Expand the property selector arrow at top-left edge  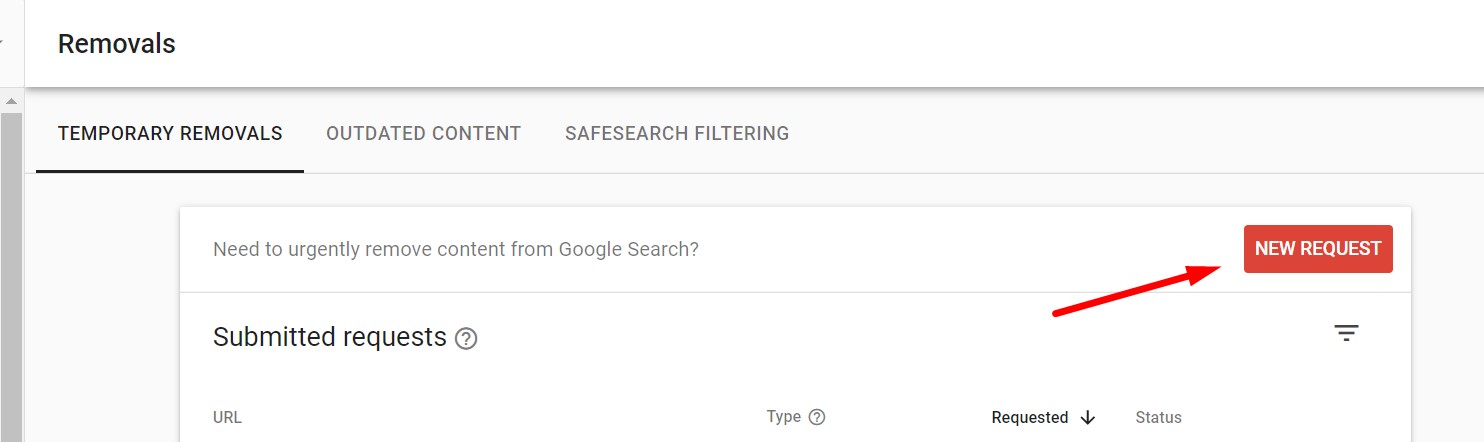click(2, 44)
